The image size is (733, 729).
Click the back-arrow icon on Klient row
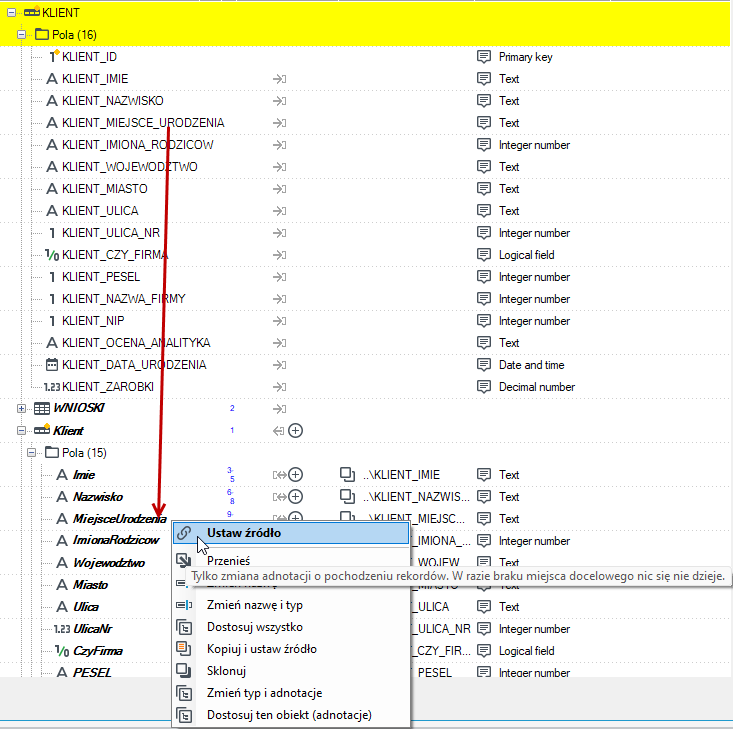[x=279, y=431]
